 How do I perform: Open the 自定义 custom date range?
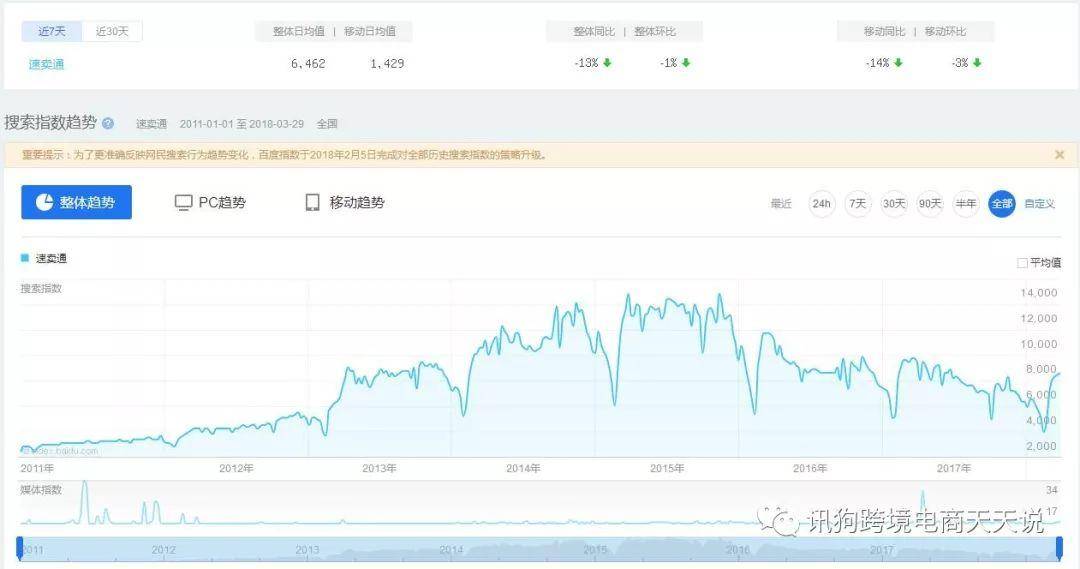[1039, 203]
